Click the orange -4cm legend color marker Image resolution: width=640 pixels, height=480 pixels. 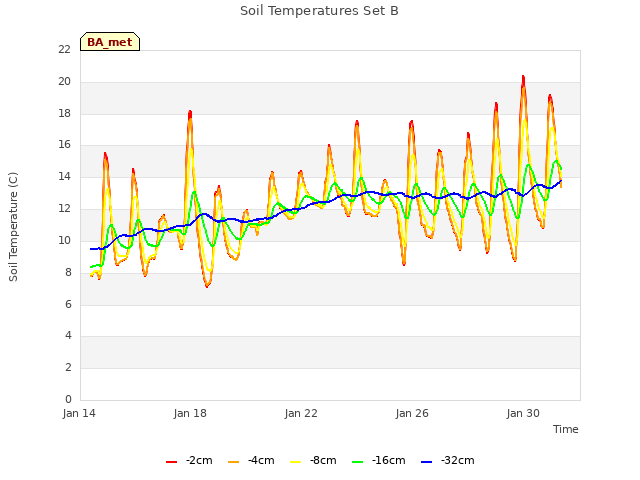click(x=233, y=462)
